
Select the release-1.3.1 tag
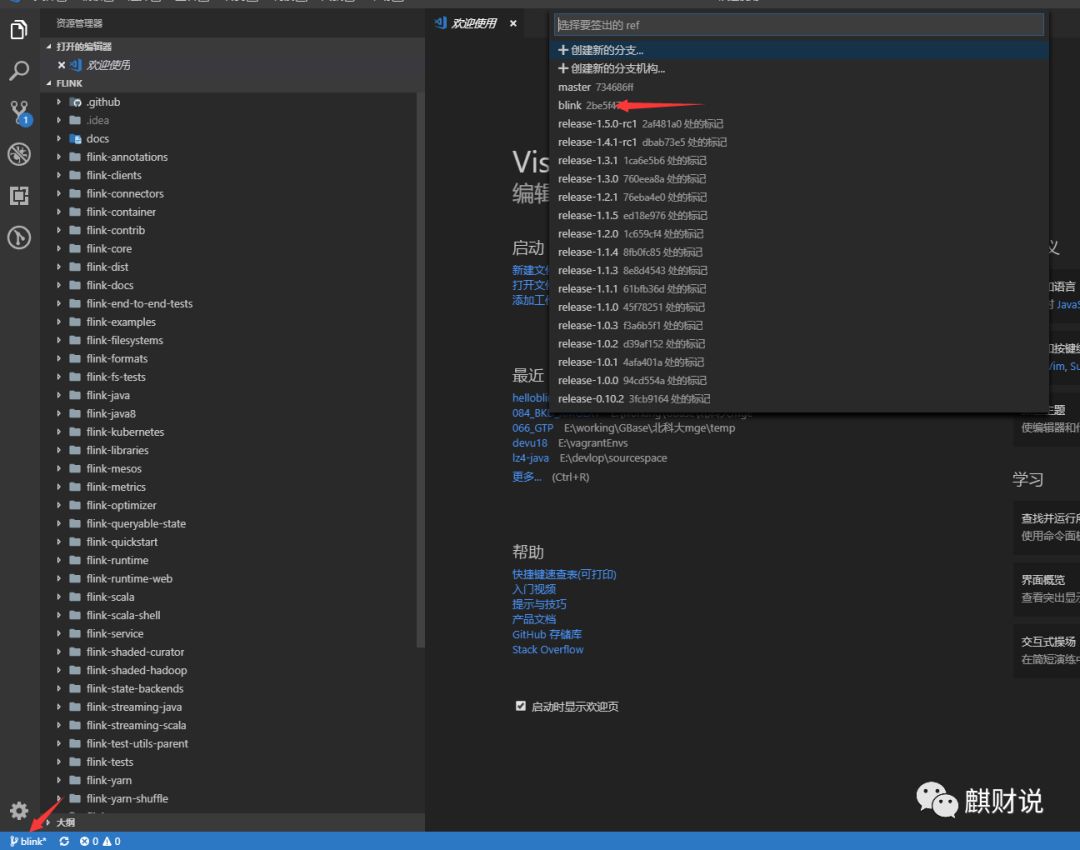point(799,160)
